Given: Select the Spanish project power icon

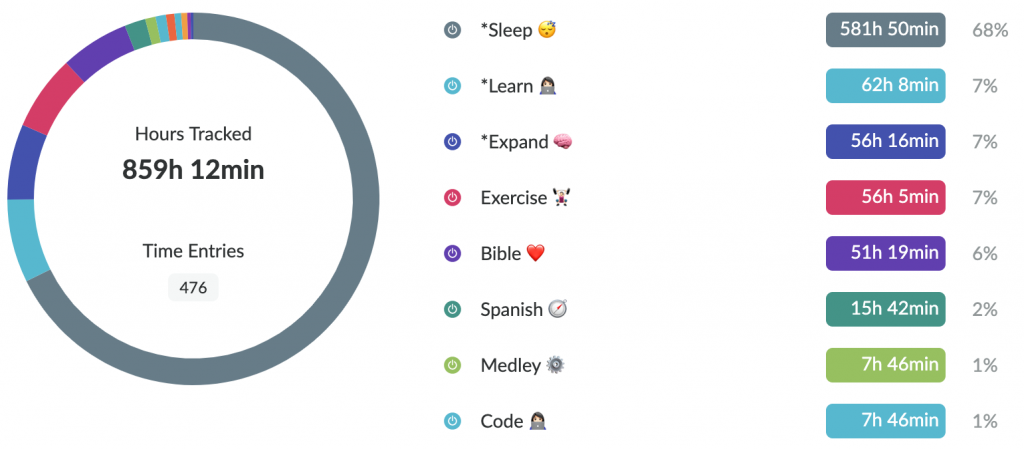Looking at the screenshot, I should point(453,309).
